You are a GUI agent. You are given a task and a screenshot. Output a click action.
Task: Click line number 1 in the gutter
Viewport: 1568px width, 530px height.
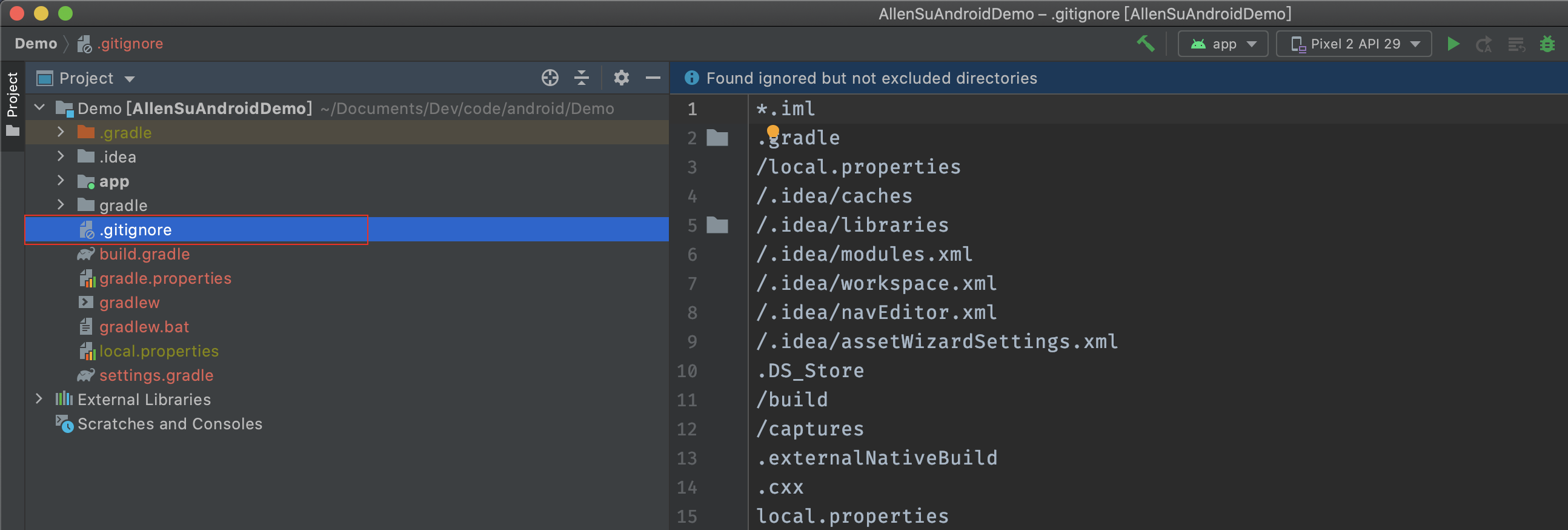click(x=692, y=109)
